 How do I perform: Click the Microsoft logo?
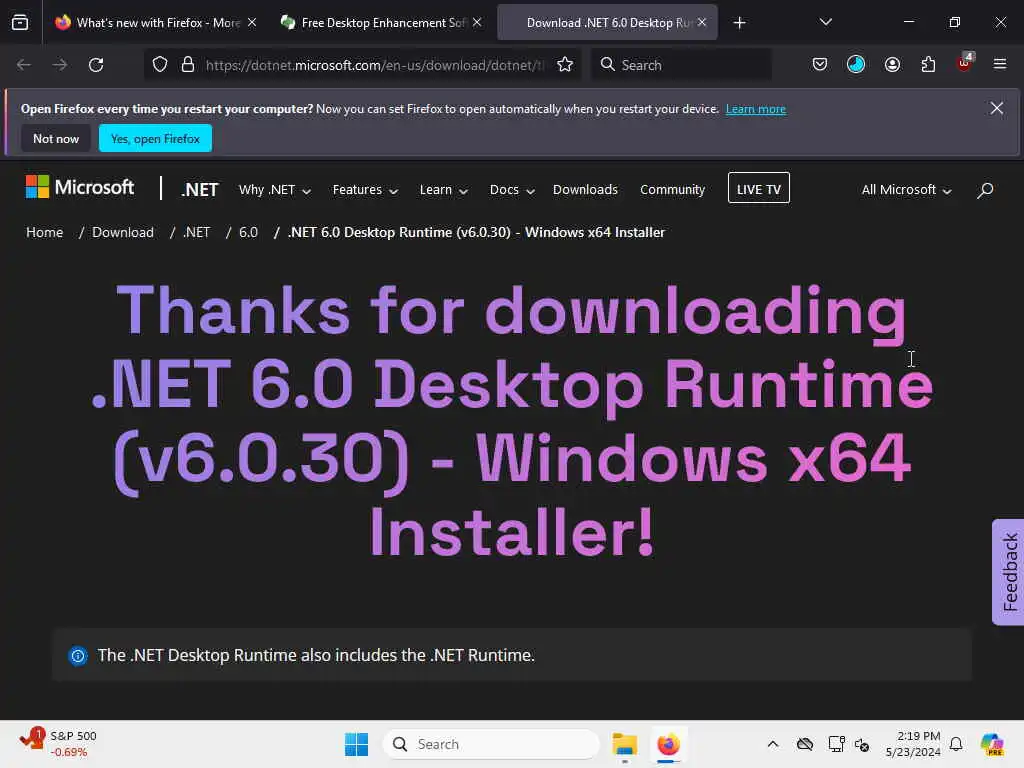tap(80, 187)
